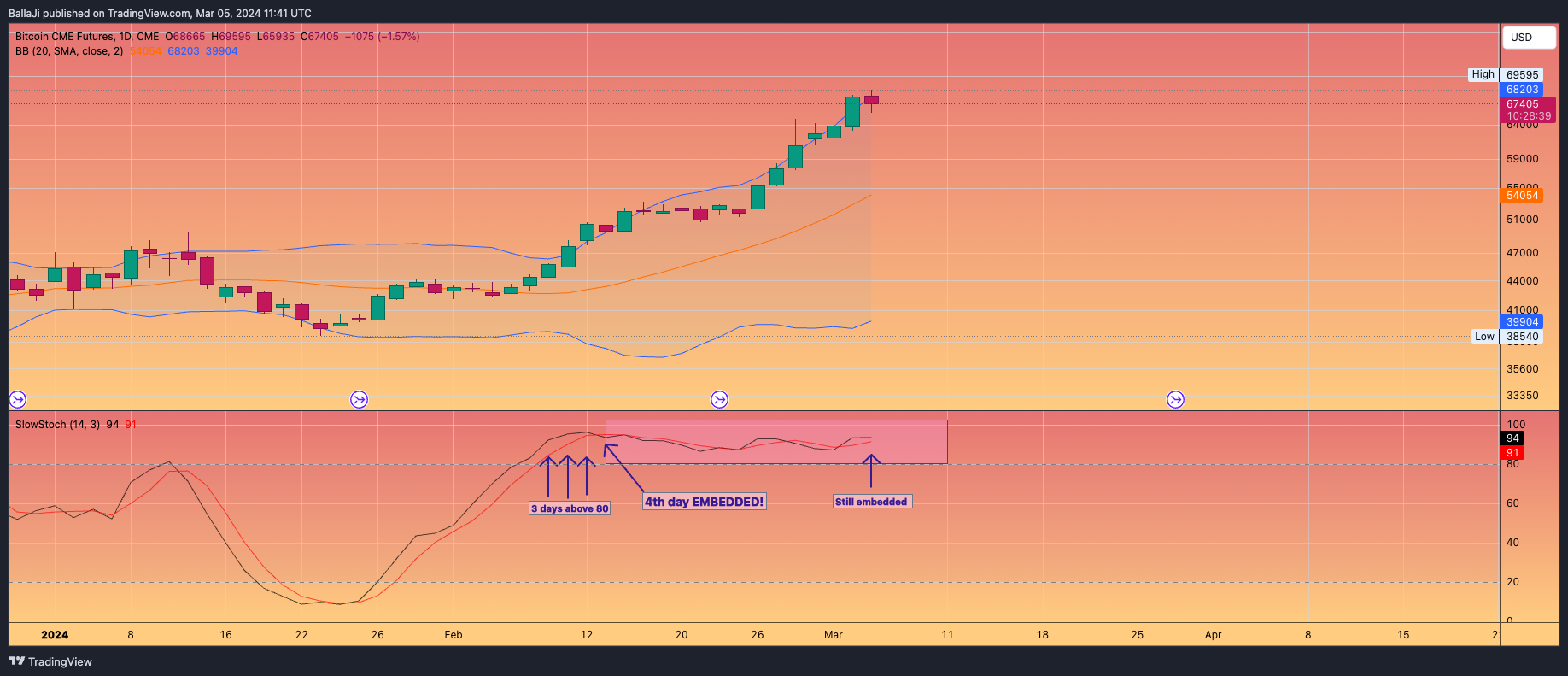Click the Feb label on the time axis
The width and height of the screenshot is (1568, 676).
(x=453, y=635)
